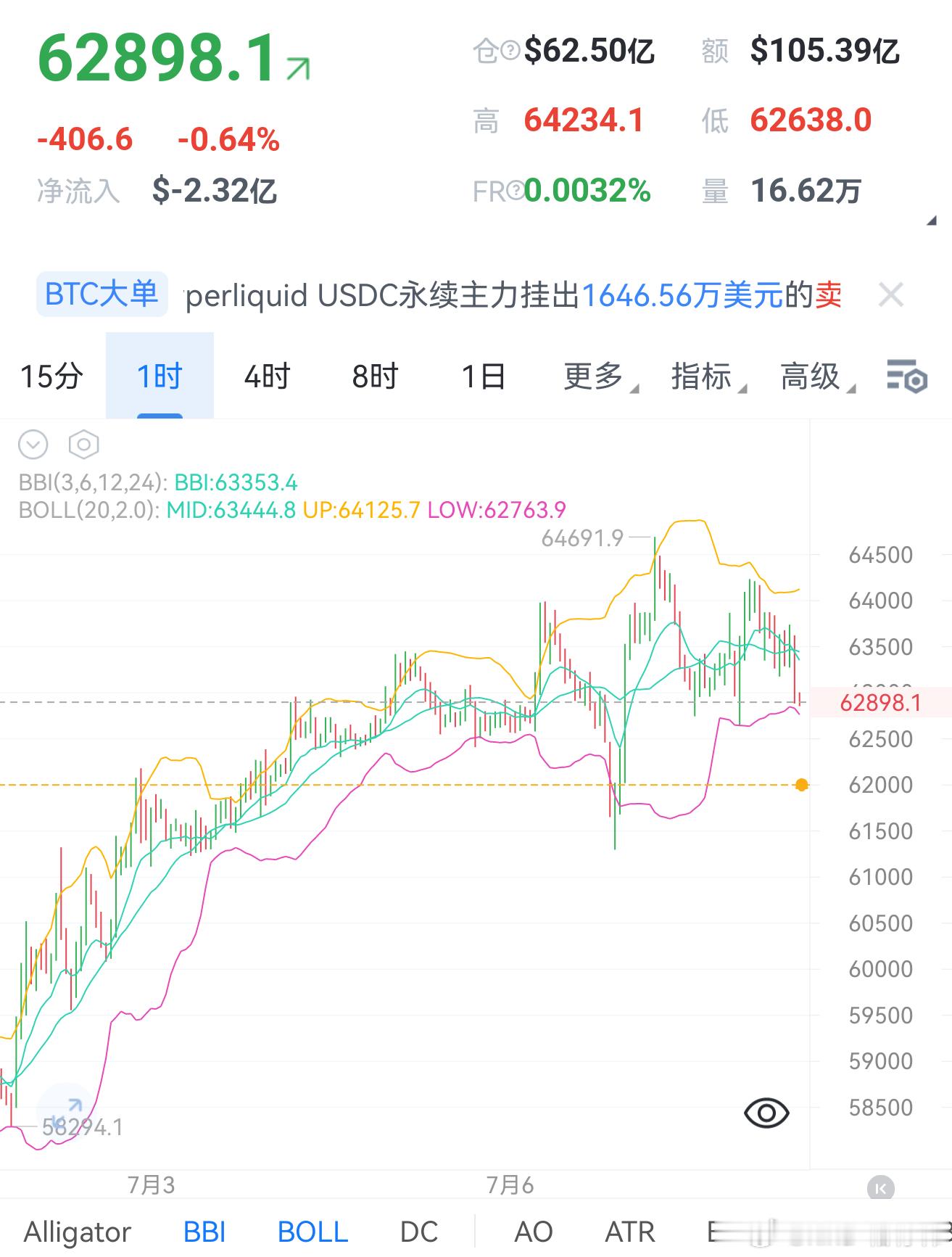
Task: Select the Alligator indicator
Action: point(78,1232)
